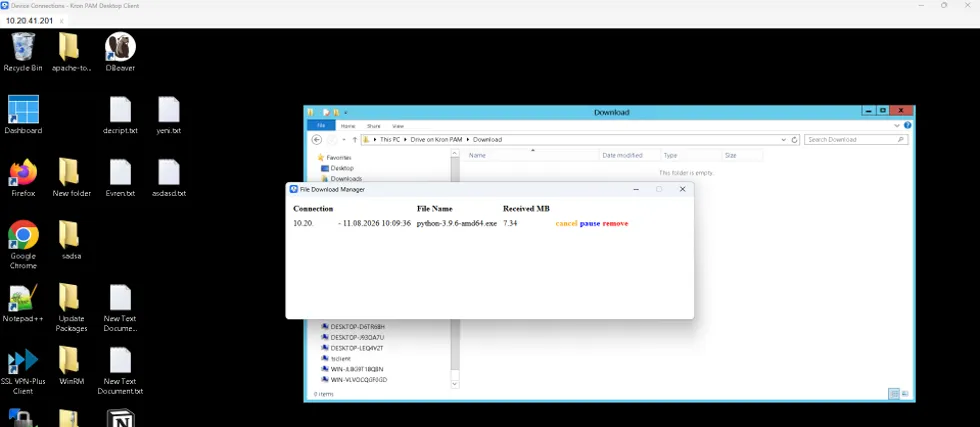The width and height of the screenshot is (980, 427).
Task: Click This PC in the address path
Action: tap(390, 139)
